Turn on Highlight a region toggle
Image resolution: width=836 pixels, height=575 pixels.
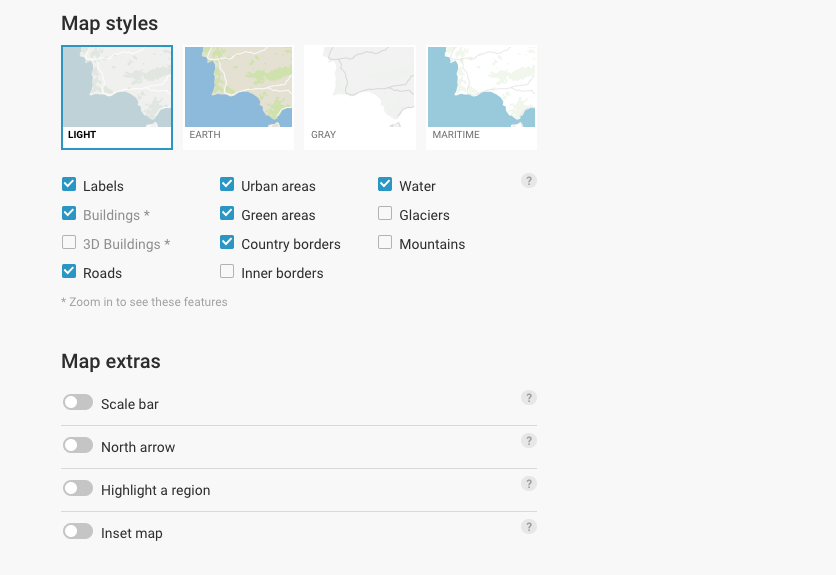pyautogui.click(x=78, y=489)
